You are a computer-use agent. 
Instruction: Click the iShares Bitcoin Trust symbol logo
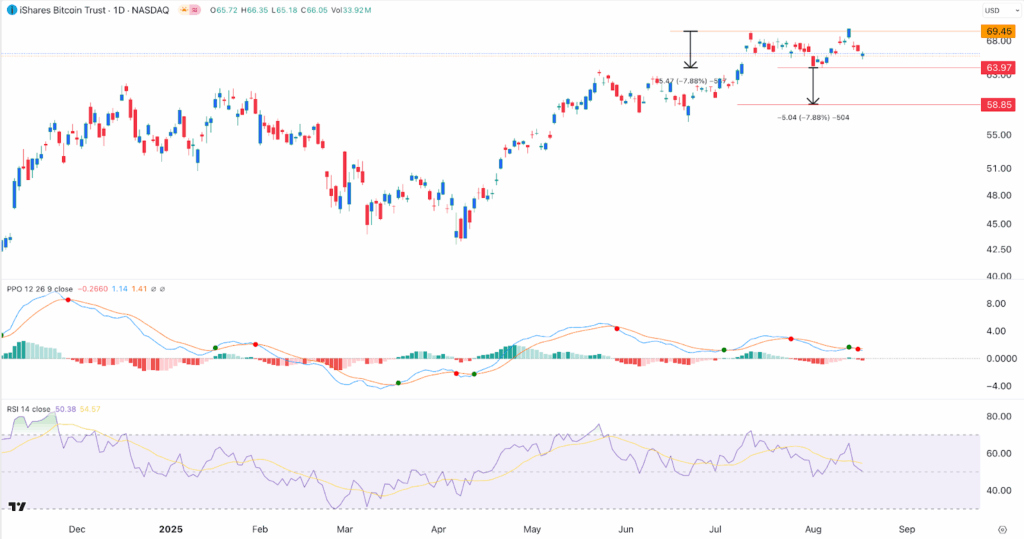click(12, 10)
